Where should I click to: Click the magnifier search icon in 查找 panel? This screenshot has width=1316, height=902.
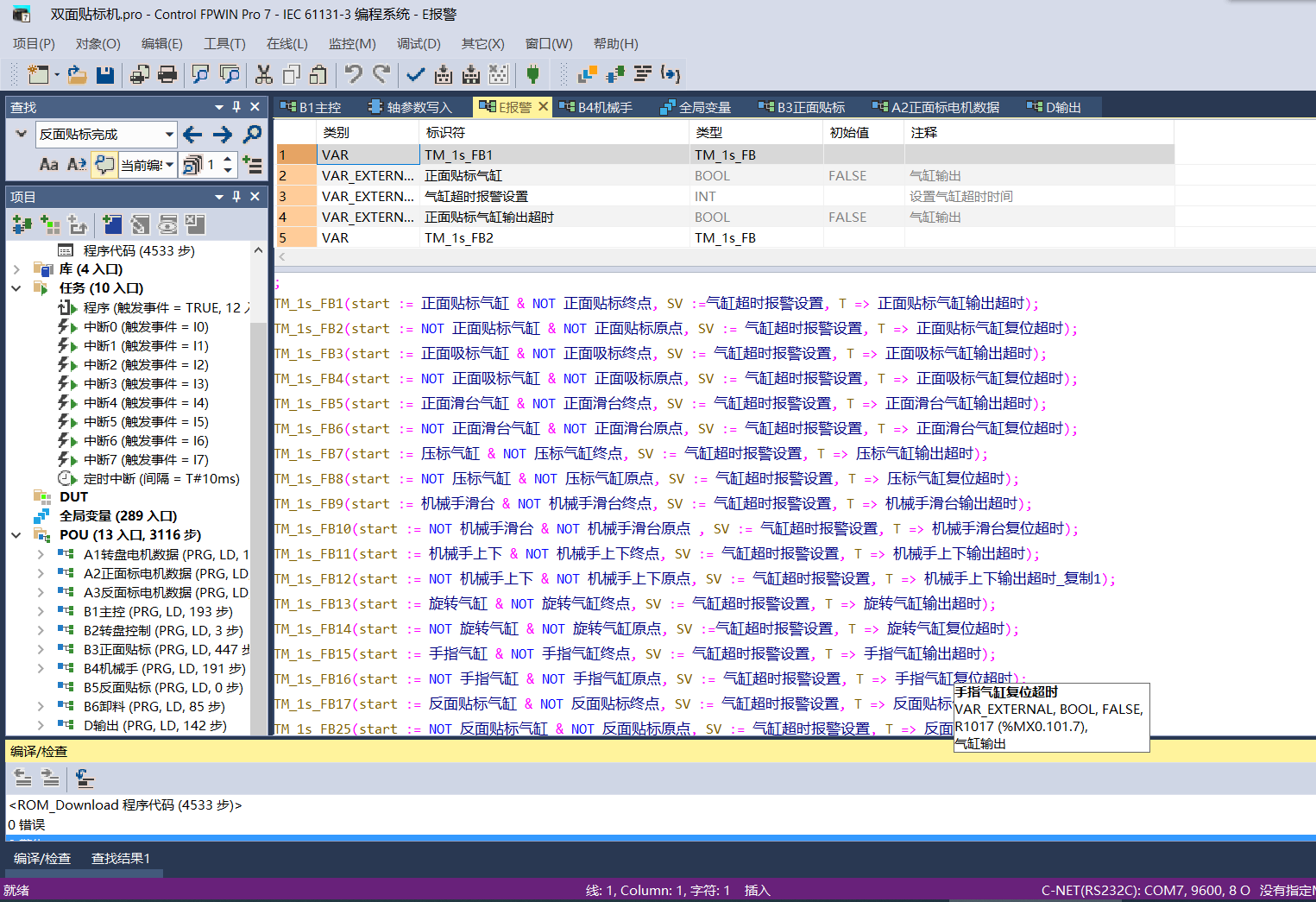(252, 134)
